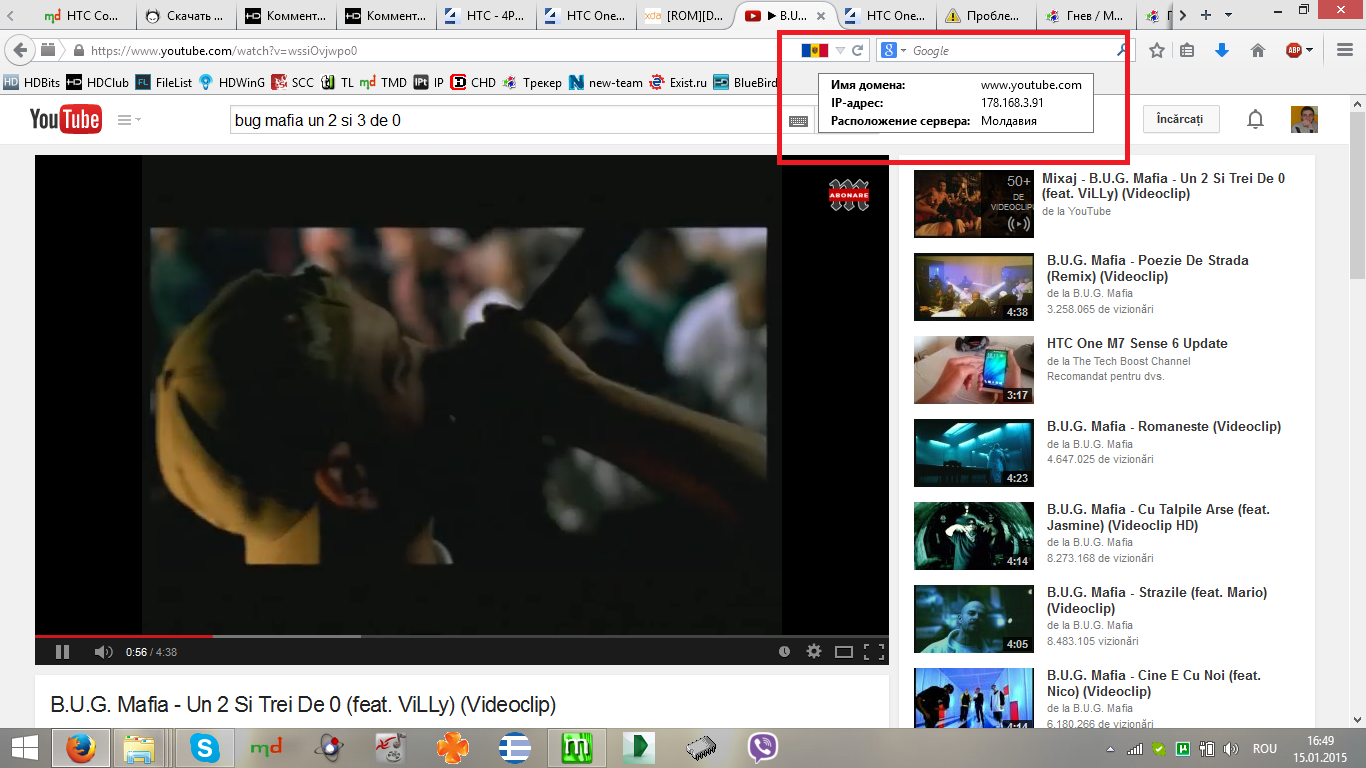Go to the Firefox Home page

[1258, 50]
